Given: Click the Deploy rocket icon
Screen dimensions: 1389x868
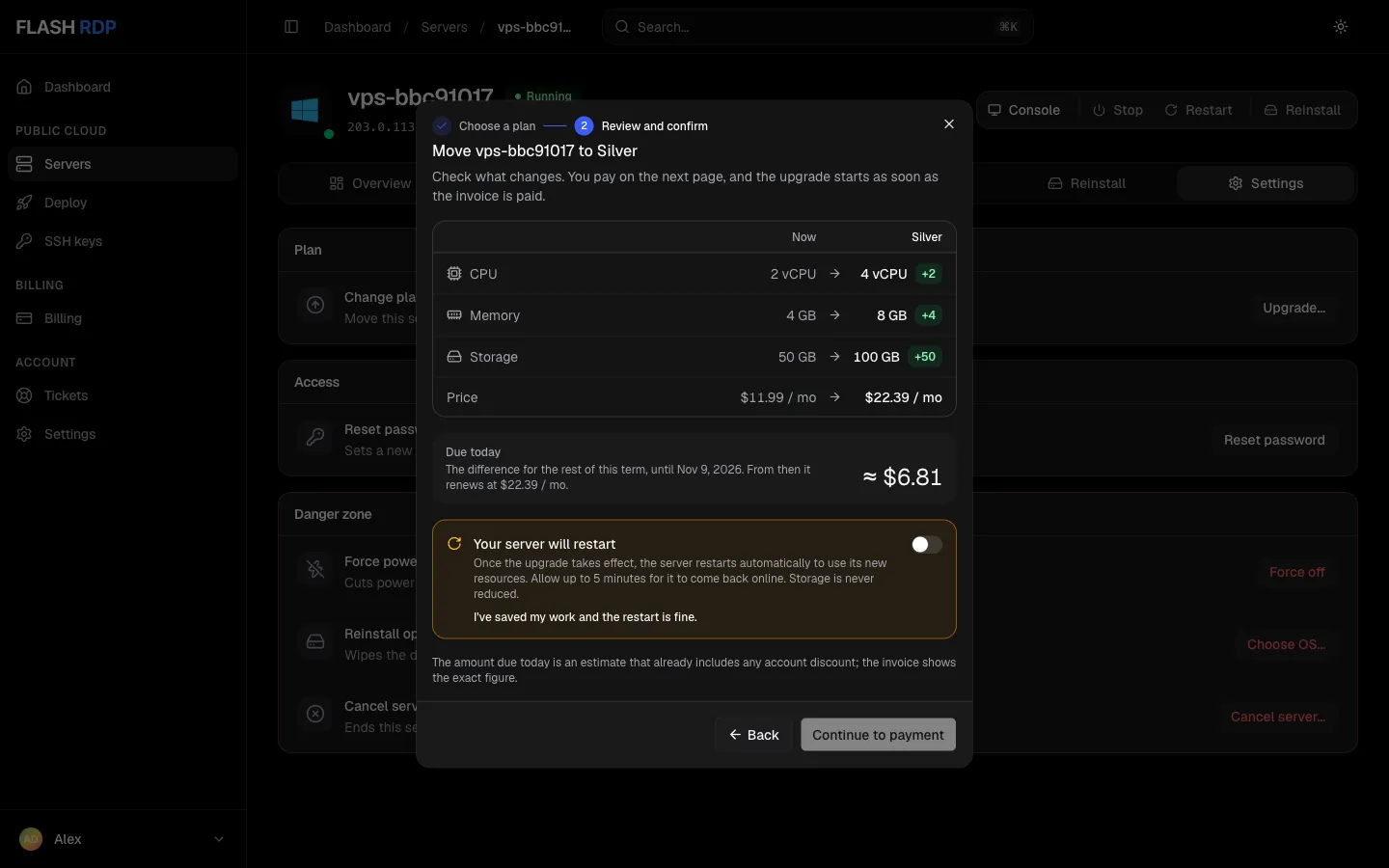Looking at the screenshot, I should click(24, 203).
